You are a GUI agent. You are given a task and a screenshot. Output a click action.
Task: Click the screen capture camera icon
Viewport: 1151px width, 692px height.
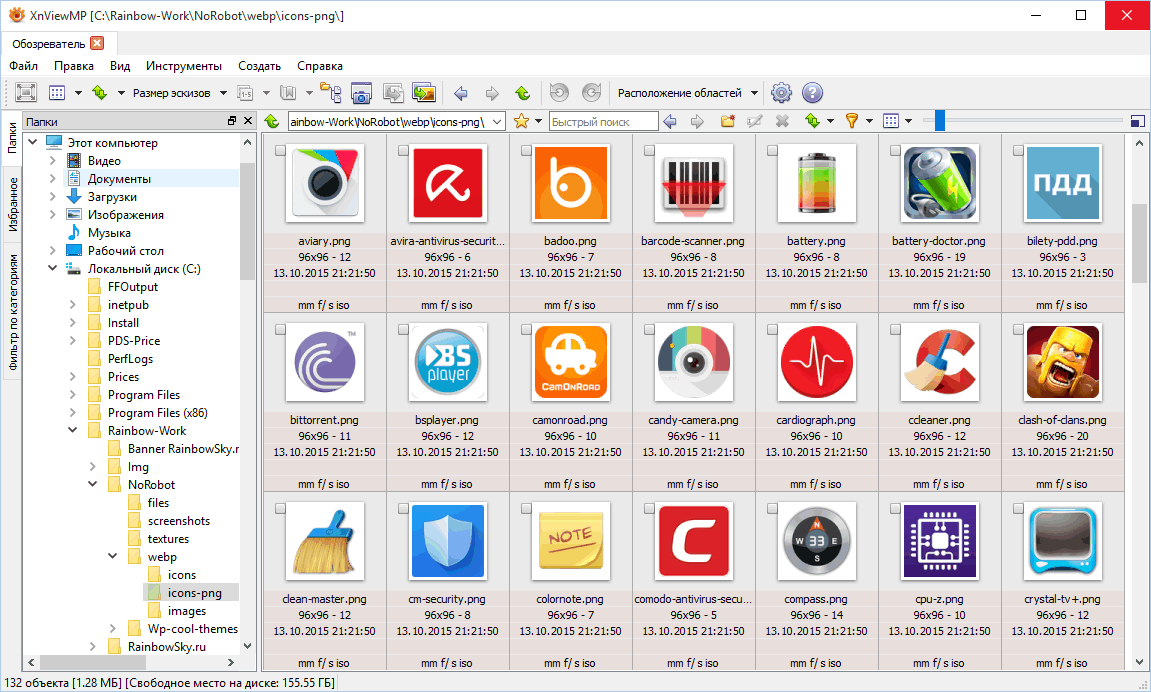click(x=361, y=93)
